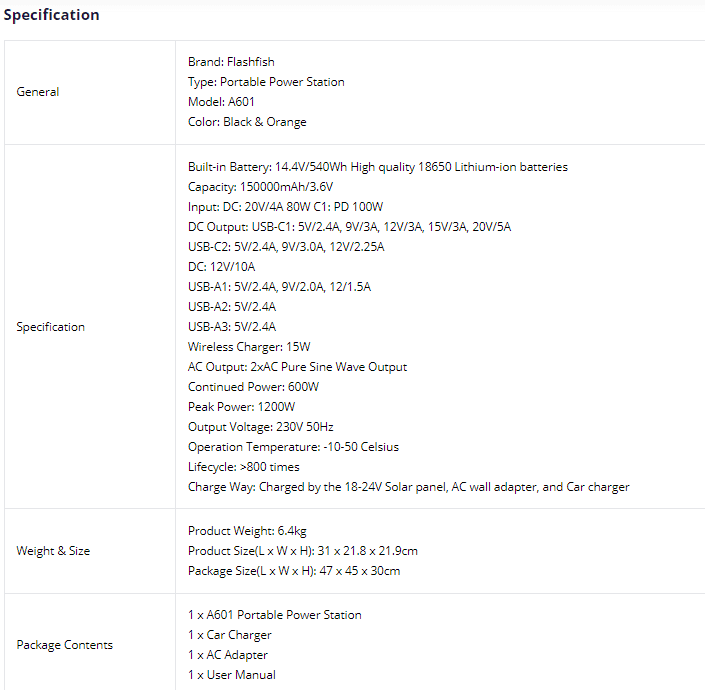The width and height of the screenshot is (705, 690).
Task: Click the Peak Power: 1200W text
Action: coord(241,407)
